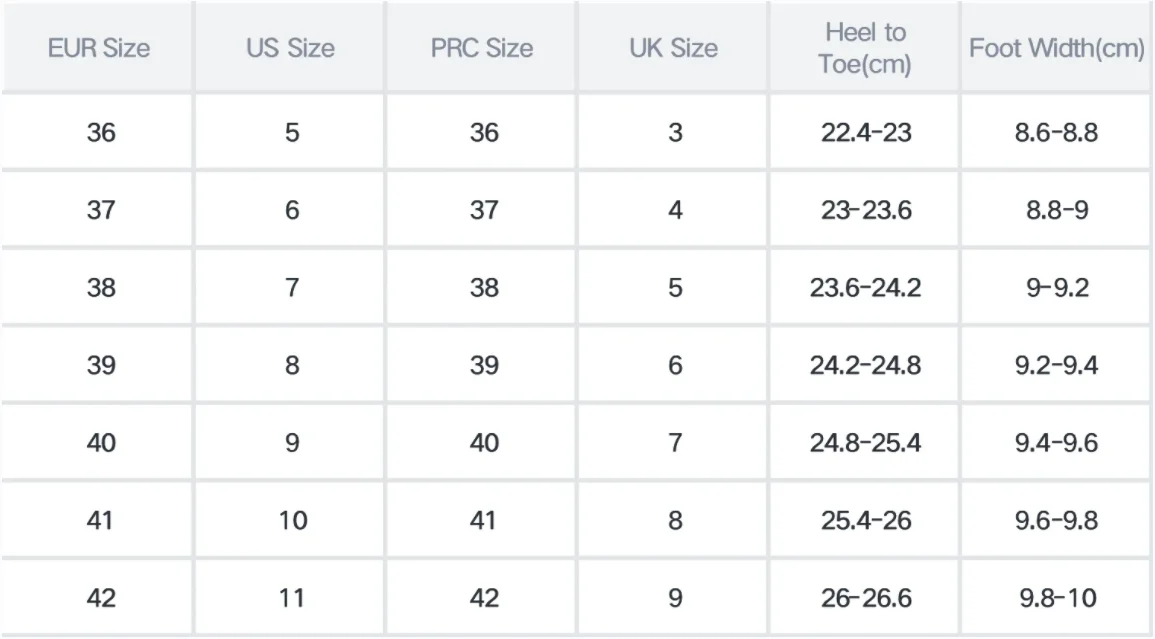Image resolution: width=1155 pixels, height=639 pixels.
Task: Click EUR size 42 cell
Action: (x=101, y=598)
